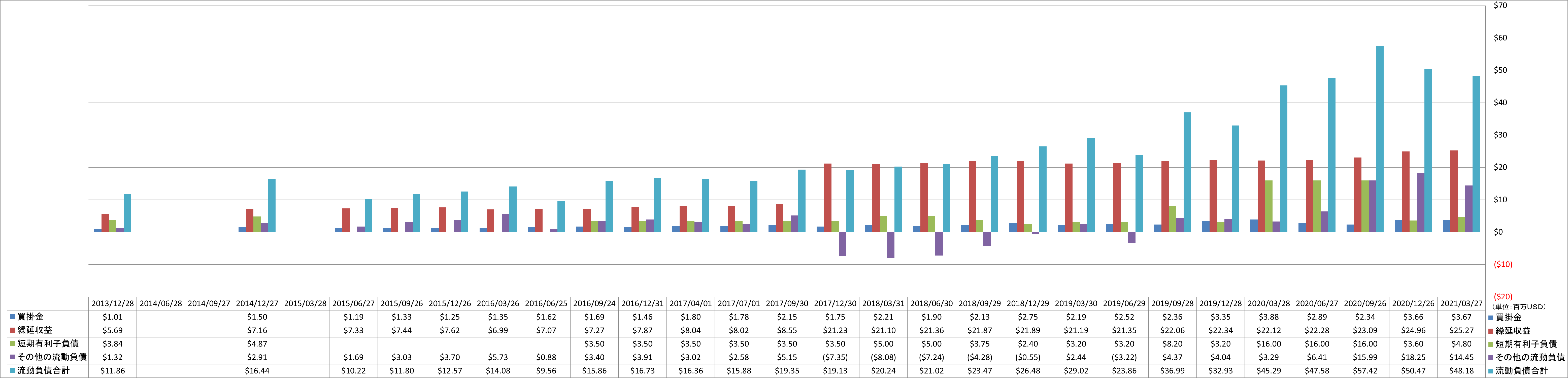This screenshot has height=378, width=1568.
Task: Click the 単位:百万USD unit note
Action: click(x=1519, y=306)
